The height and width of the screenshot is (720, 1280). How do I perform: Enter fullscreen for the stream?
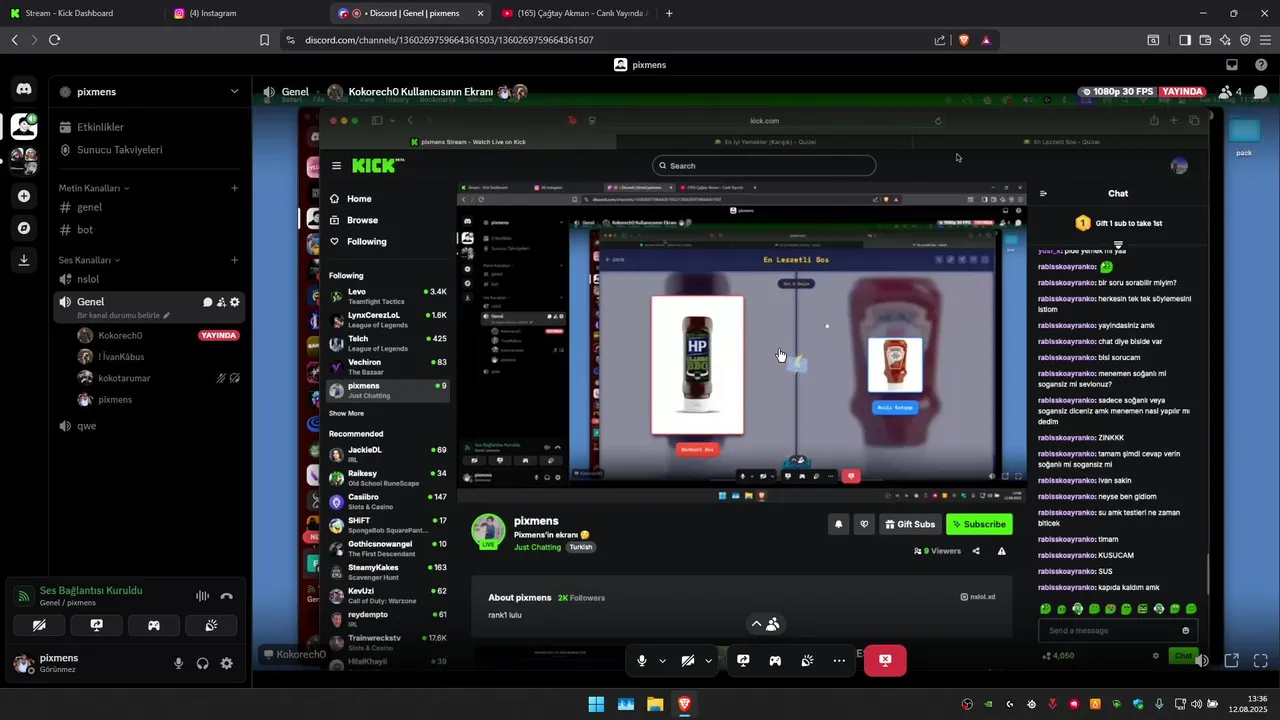click(1261, 661)
